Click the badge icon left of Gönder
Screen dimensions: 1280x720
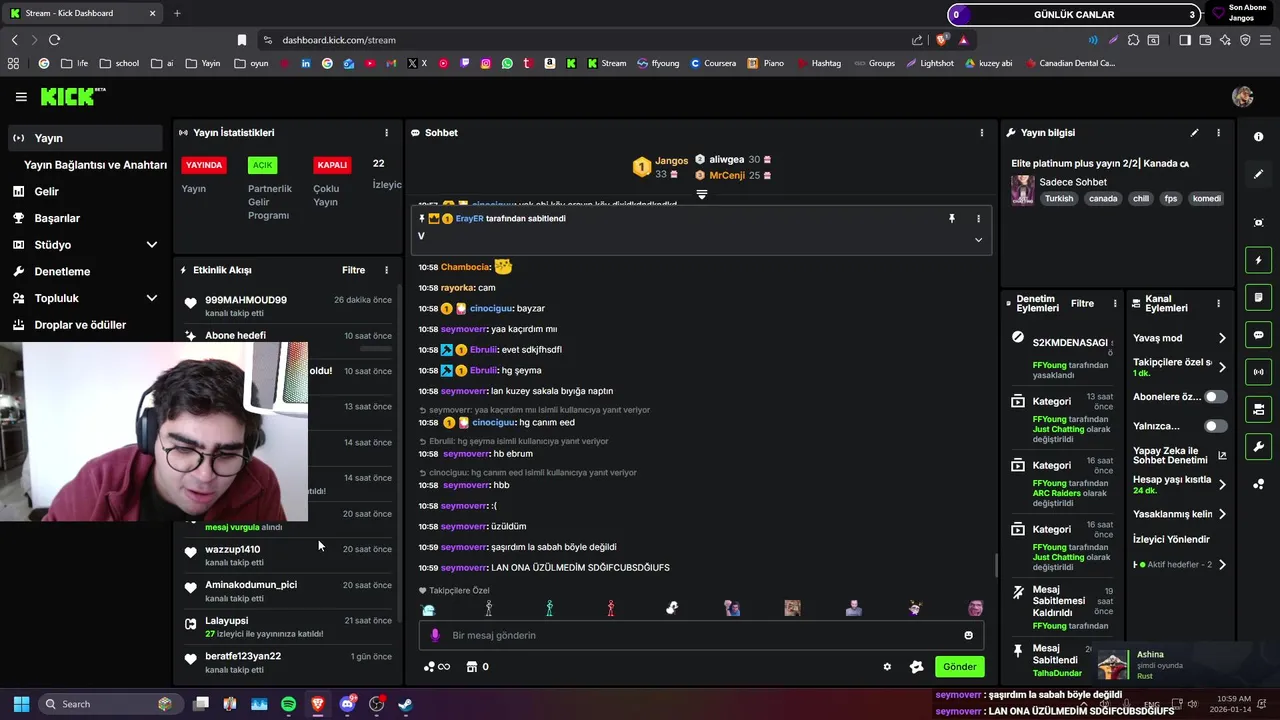pyautogui.click(x=916, y=667)
